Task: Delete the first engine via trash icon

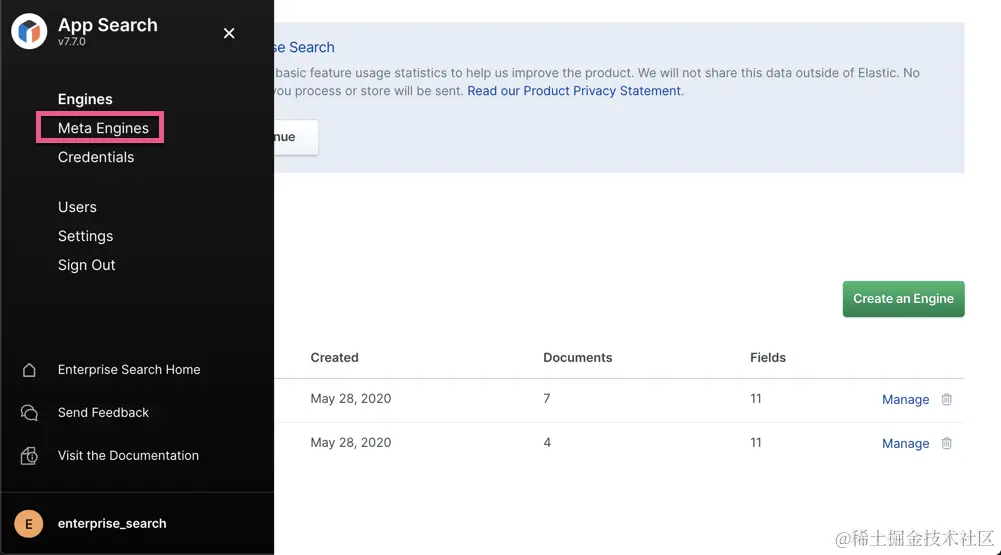Action: coord(947,399)
